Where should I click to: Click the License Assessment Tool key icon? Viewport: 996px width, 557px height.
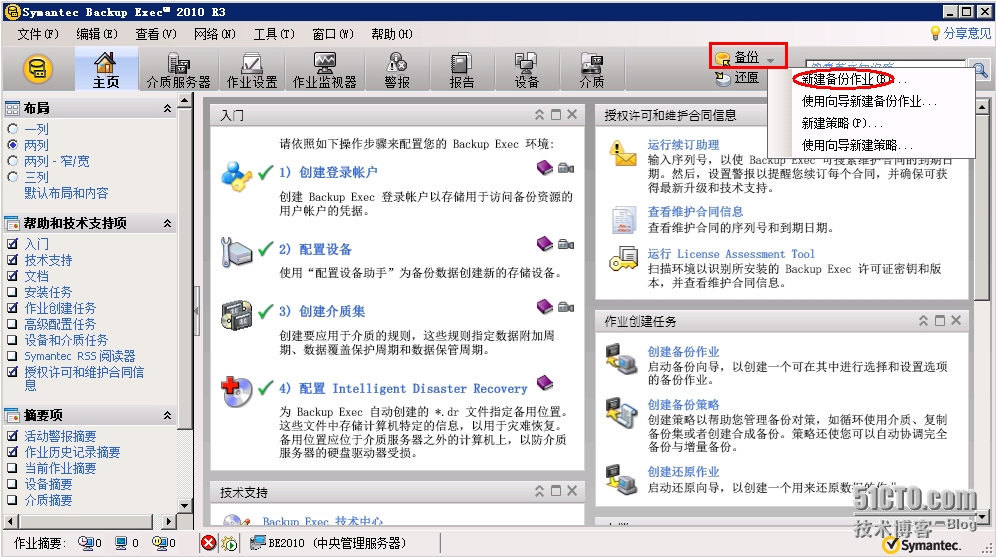click(623, 260)
